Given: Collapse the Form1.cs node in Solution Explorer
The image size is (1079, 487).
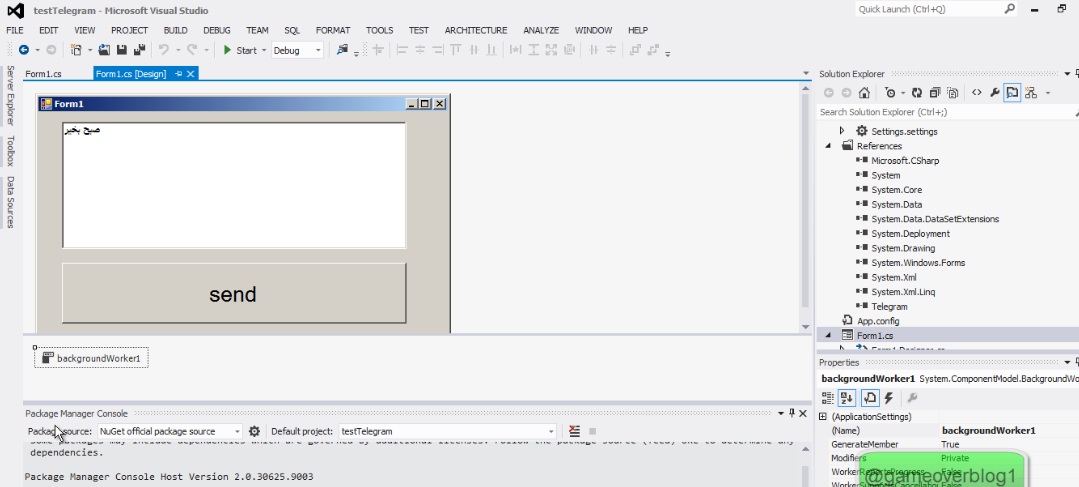Looking at the screenshot, I should (828, 336).
